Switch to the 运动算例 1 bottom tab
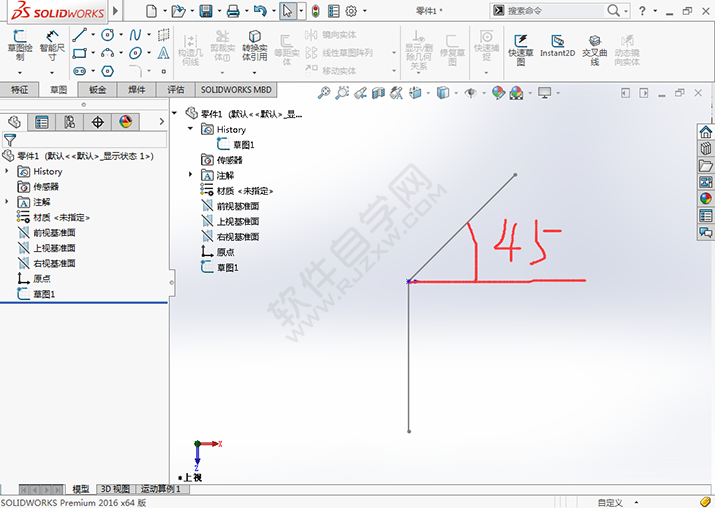715x508 pixels. pos(161,489)
